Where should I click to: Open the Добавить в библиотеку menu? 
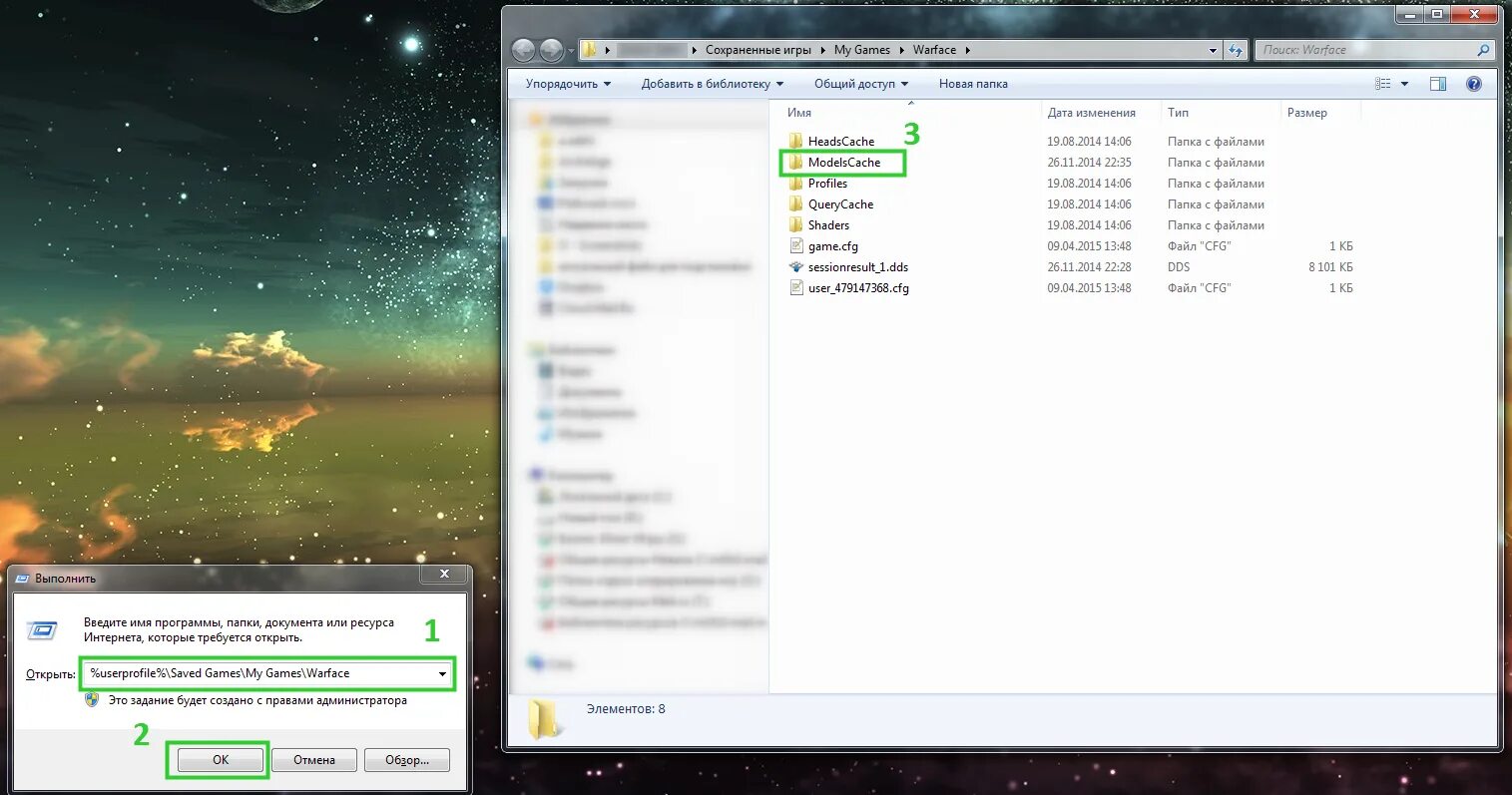[x=713, y=84]
